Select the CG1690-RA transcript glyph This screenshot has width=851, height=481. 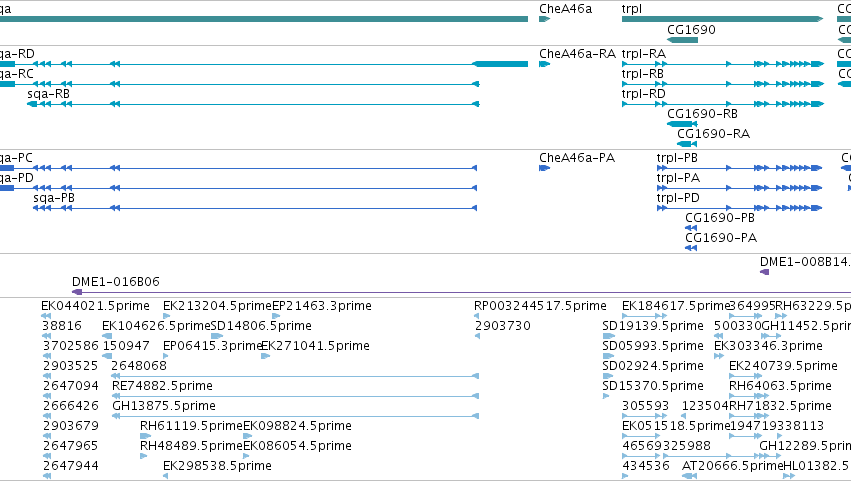[x=687, y=144]
